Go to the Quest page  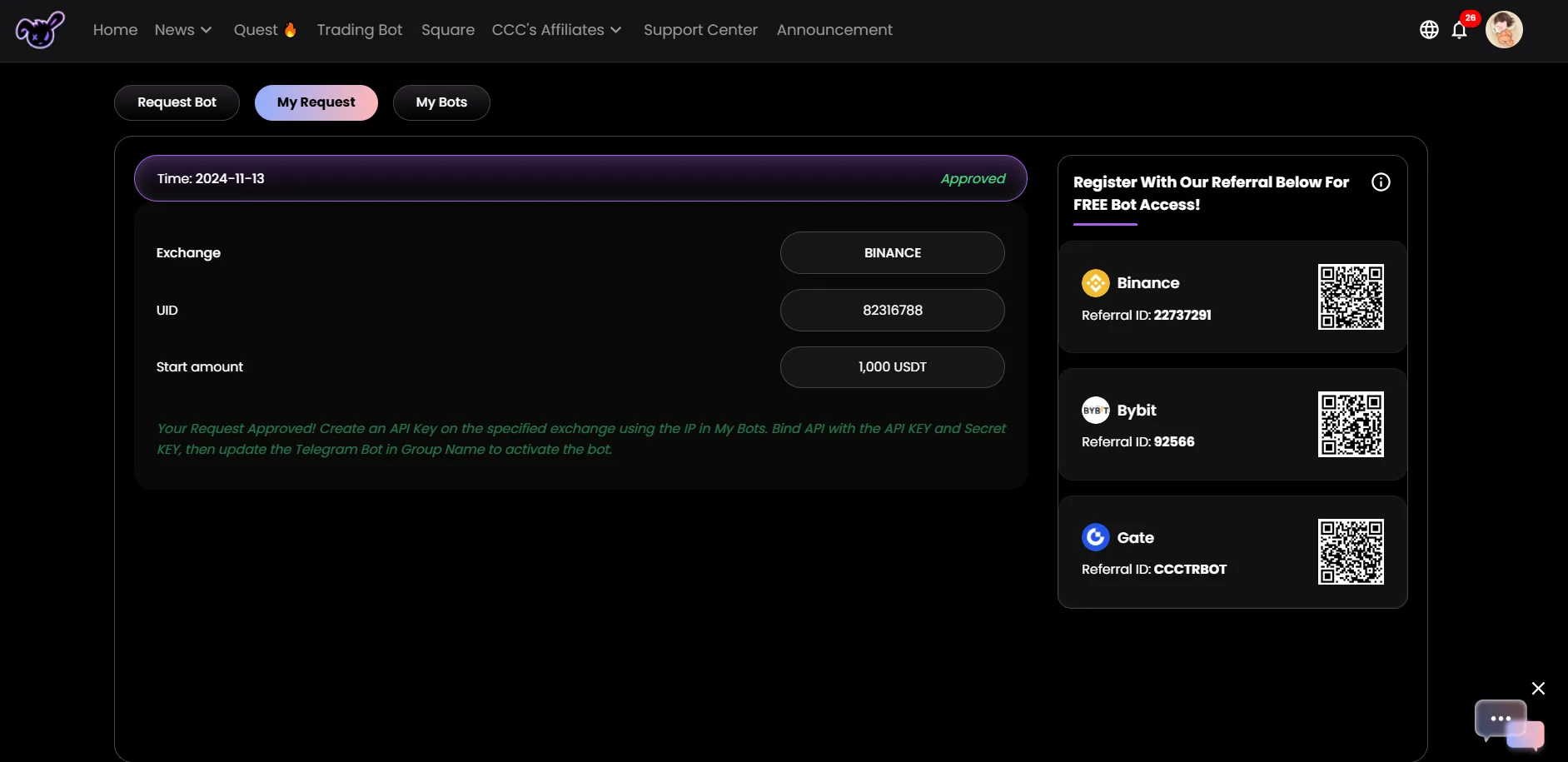(265, 30)
